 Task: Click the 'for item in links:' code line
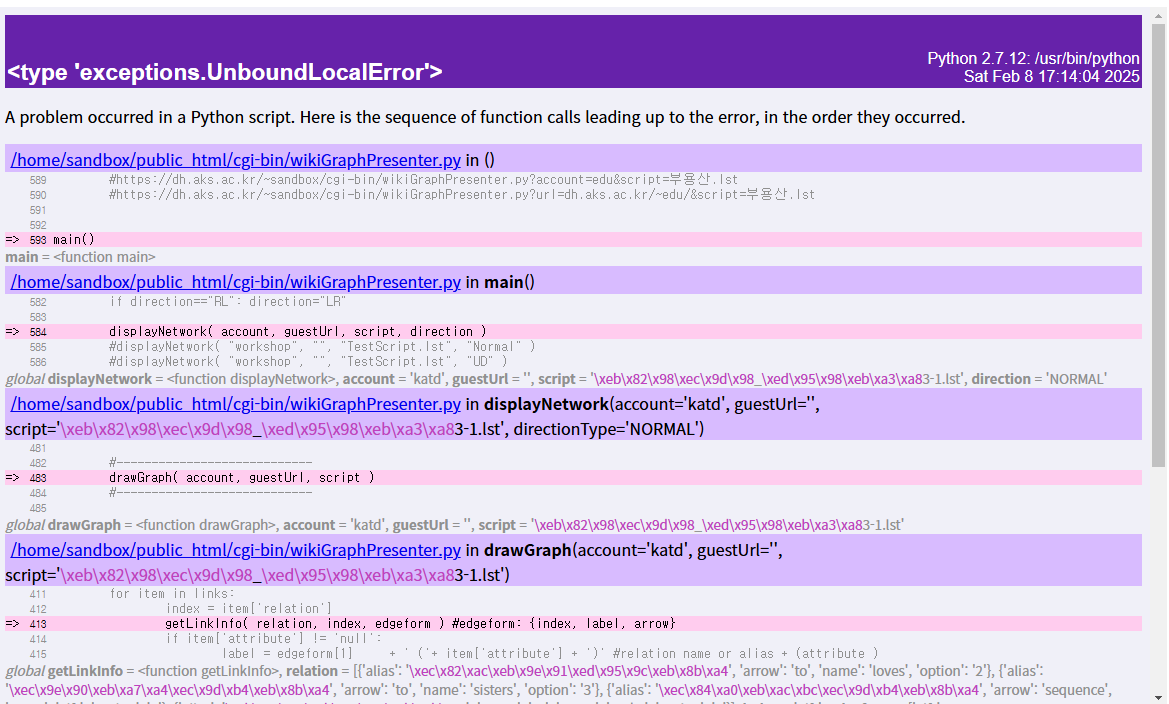(172, 594)
